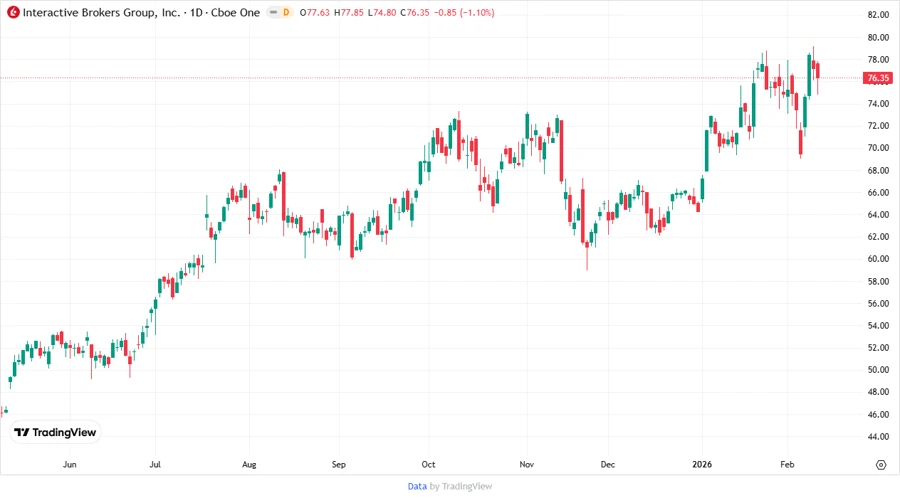Click the −0.85 (−1.10%) change value
The image size is (900, 498).
point(464,13)
